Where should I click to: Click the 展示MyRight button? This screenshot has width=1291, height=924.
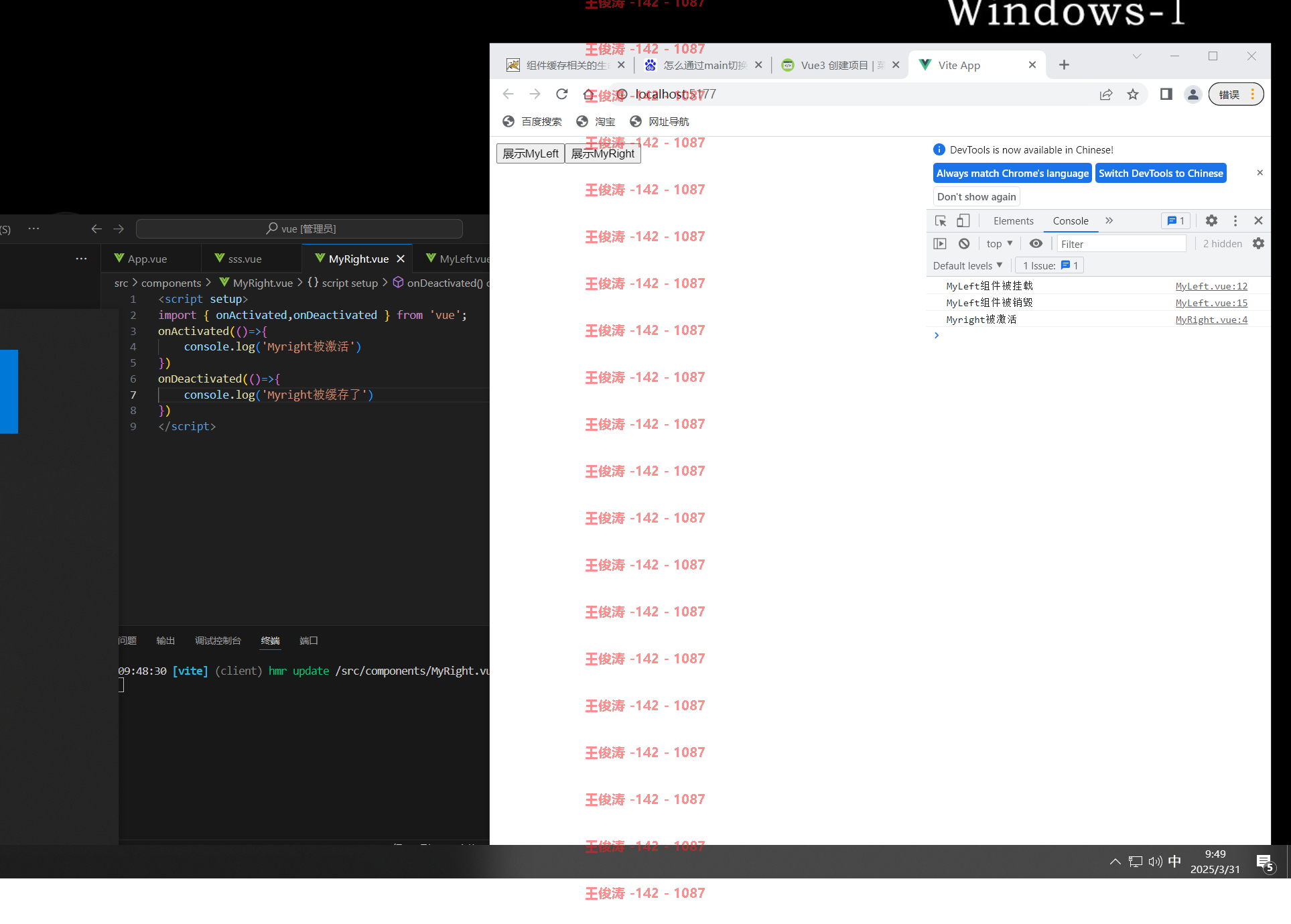[x=603, y=153]
